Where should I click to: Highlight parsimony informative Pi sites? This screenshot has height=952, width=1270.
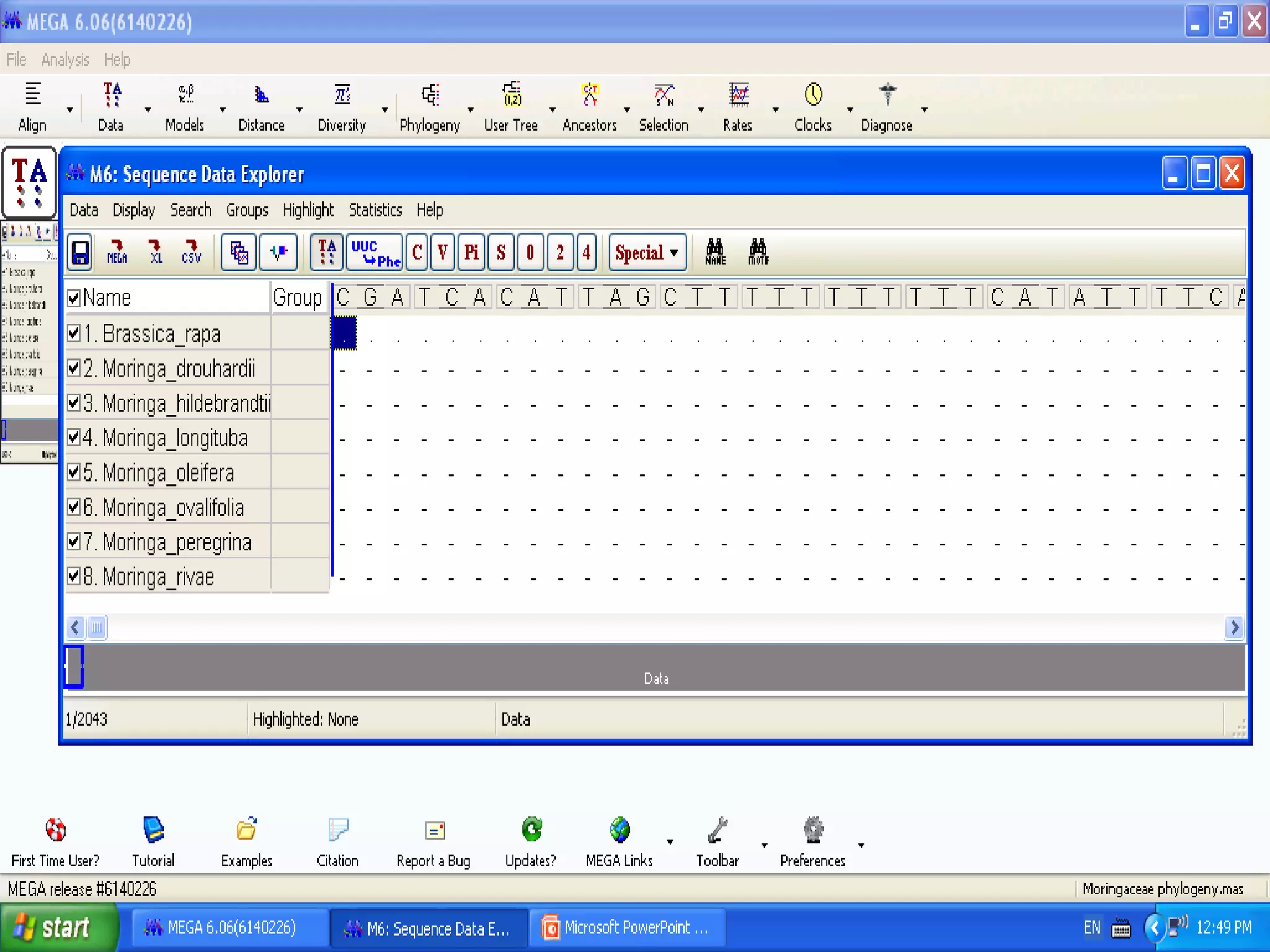(x=471, y=252)
